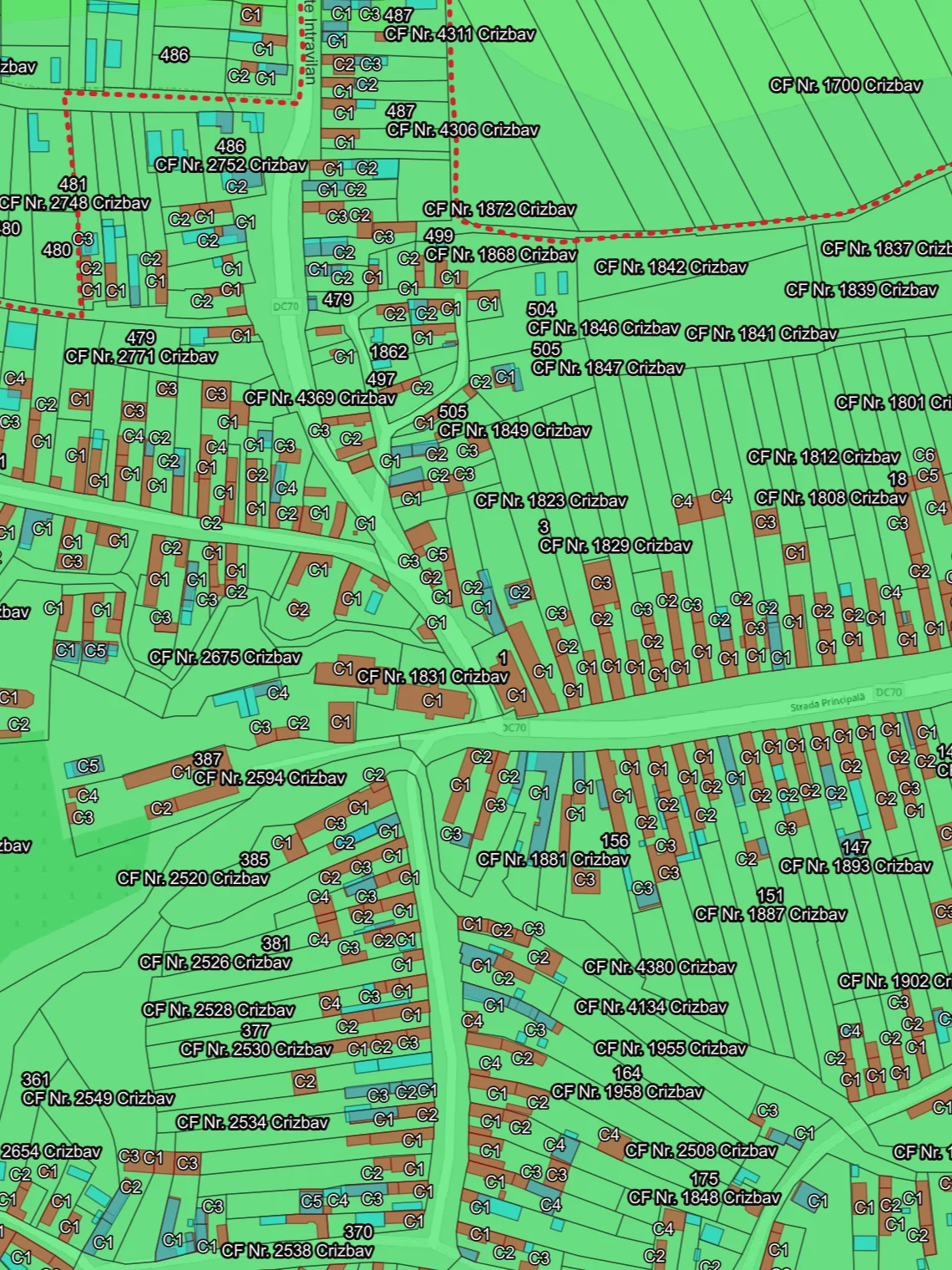Click the 'CF Nr. 2530 Crizbav' label
The height and width of the screenshot is (1270, 952).
256,1049
